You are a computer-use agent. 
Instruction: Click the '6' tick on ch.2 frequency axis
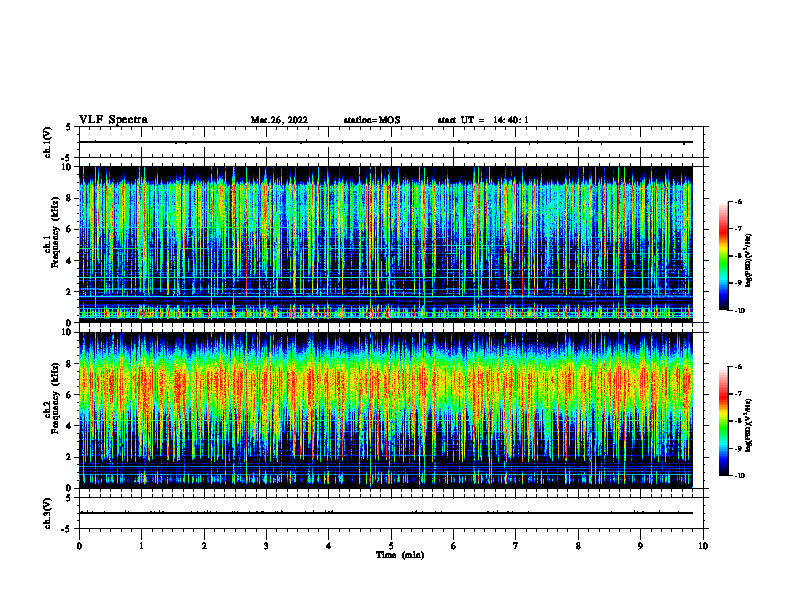tap(71, 395)
